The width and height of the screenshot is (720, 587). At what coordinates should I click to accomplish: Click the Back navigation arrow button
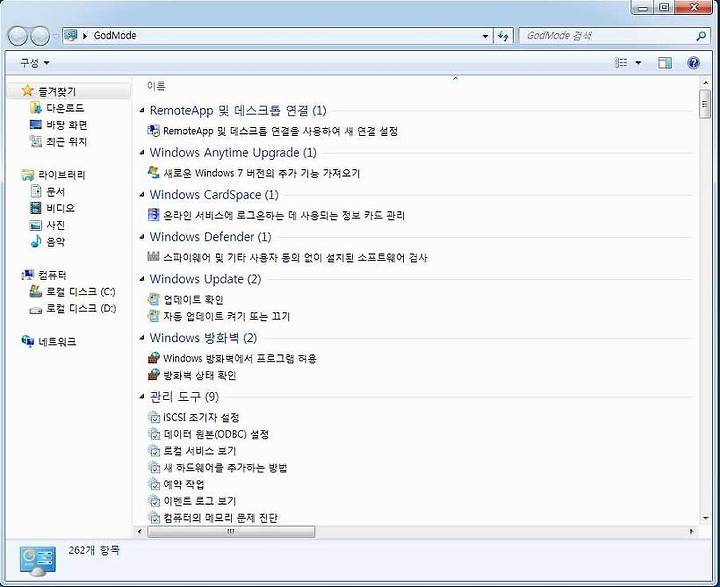(x=18, y=36)
